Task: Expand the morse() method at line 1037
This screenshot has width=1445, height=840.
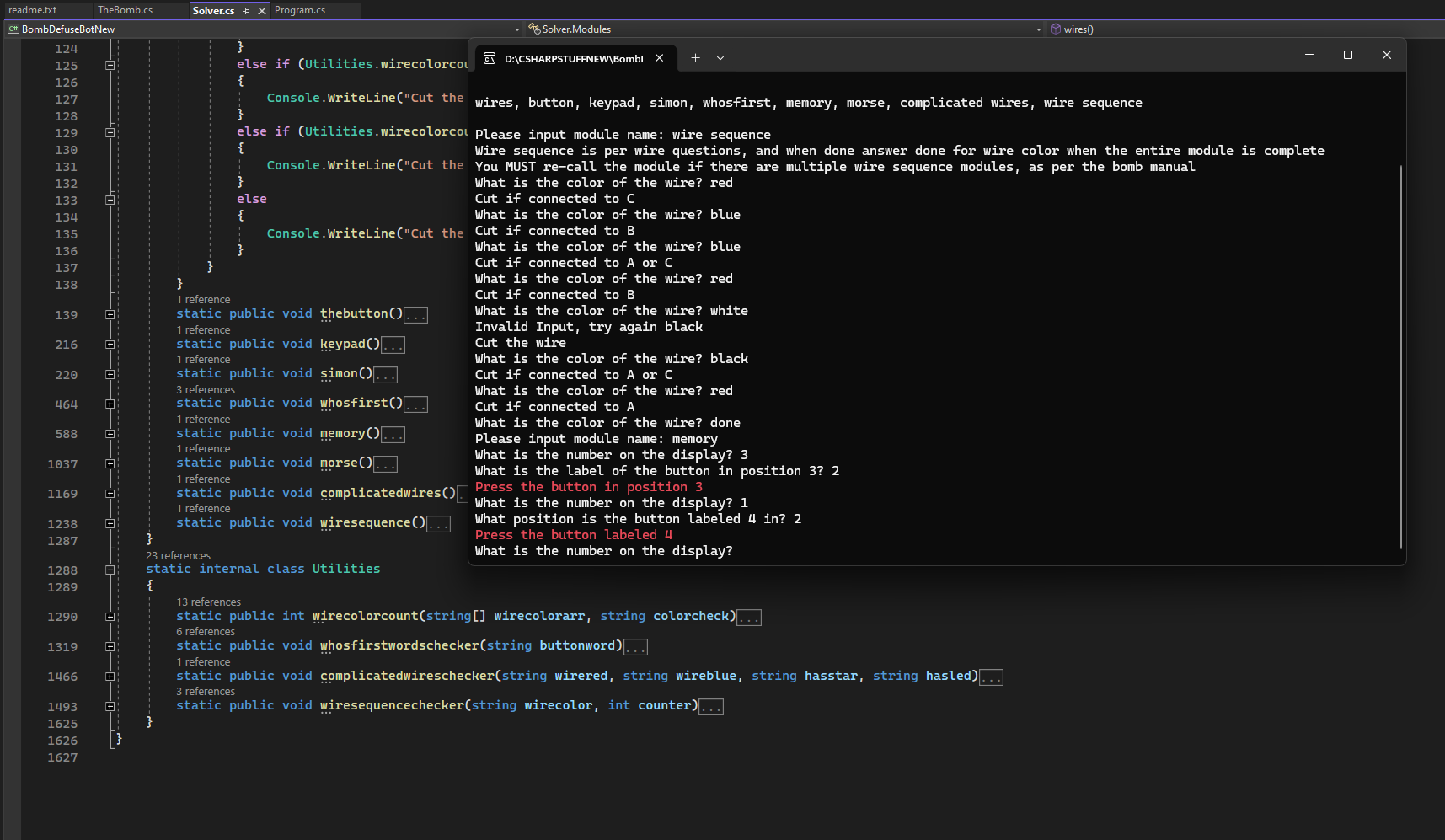Action: (110, 463)
